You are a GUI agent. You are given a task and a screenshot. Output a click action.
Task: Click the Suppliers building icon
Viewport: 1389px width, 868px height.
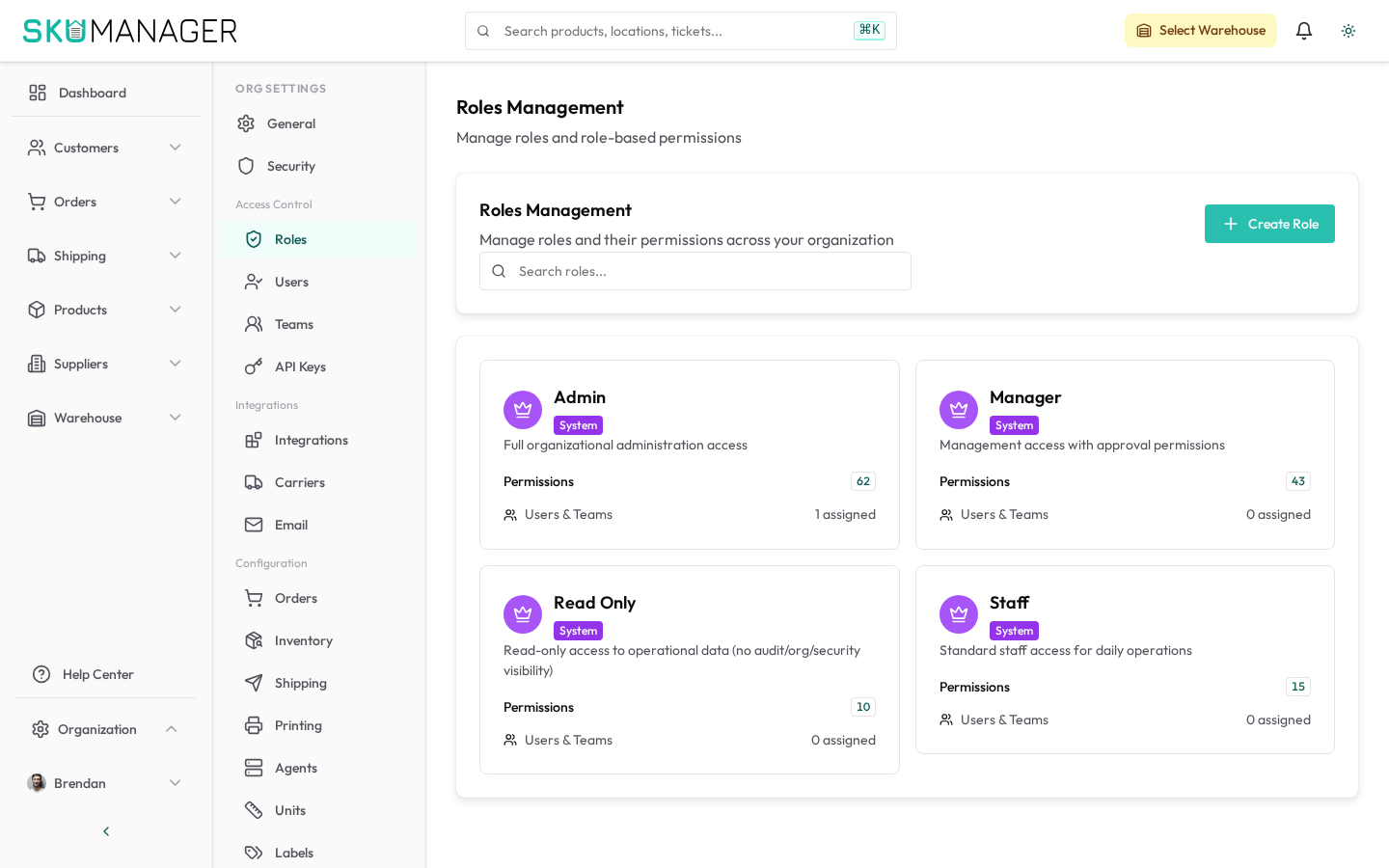pyautogui.click(x=37, y=364)
